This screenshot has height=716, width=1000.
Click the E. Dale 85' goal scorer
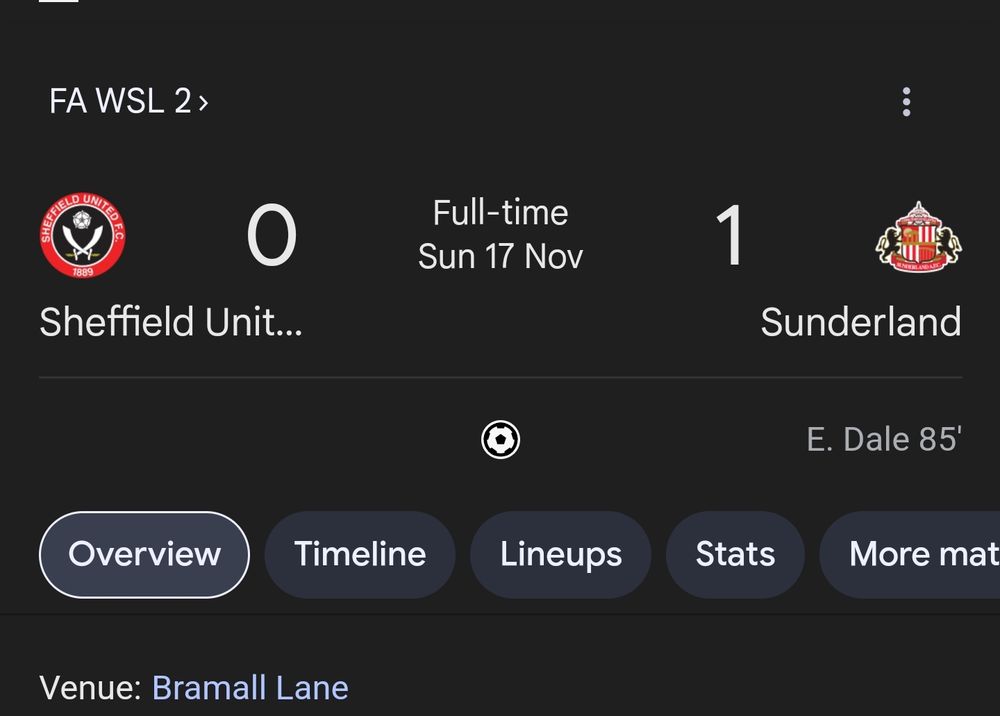(884, 439)
